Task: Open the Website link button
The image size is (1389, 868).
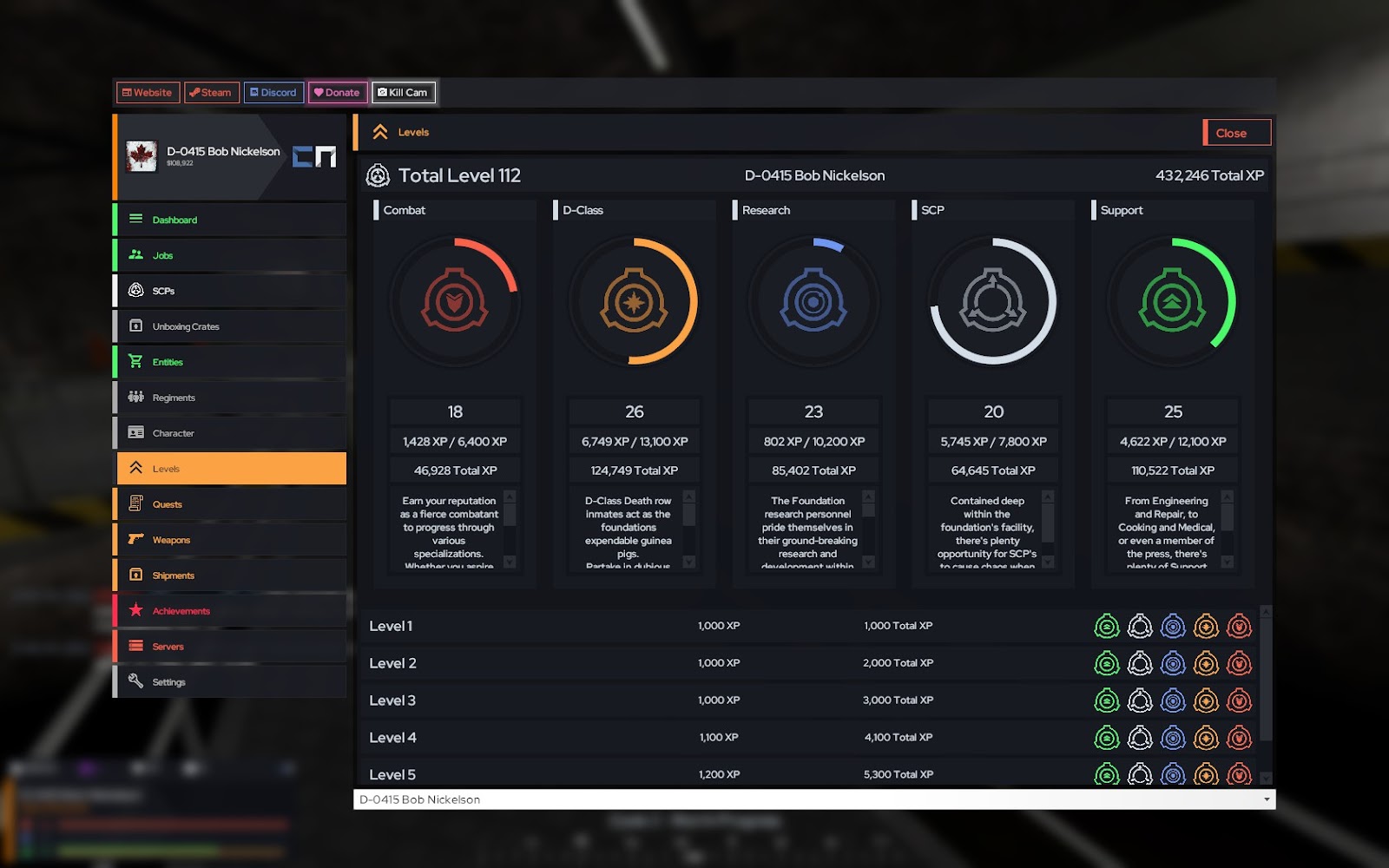Action: [147, 92]
